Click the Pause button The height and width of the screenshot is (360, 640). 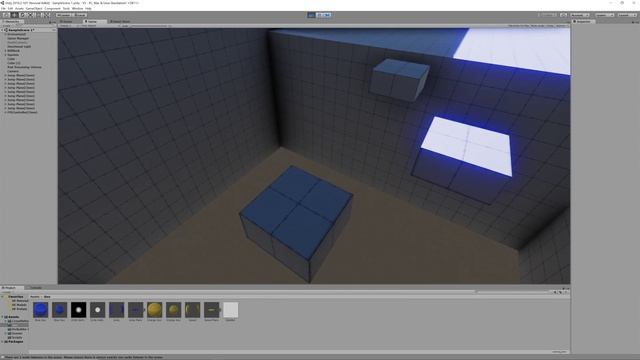pos(320,15)
